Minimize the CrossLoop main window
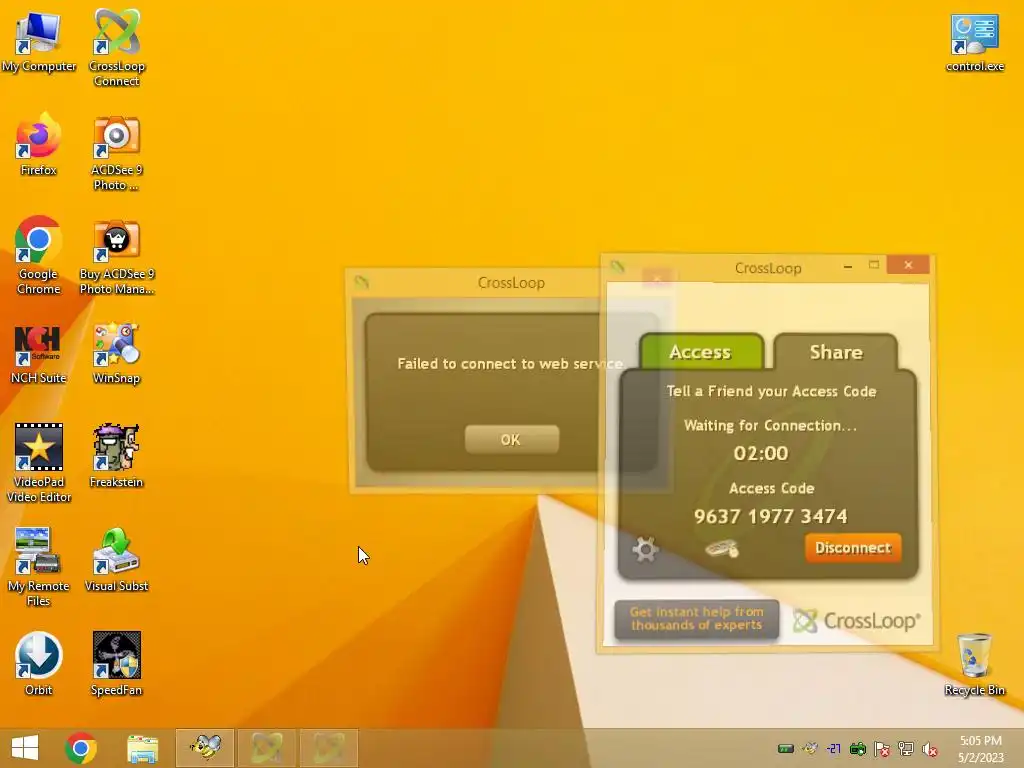Screen dimensions: 1024x768 pos(848,266)
